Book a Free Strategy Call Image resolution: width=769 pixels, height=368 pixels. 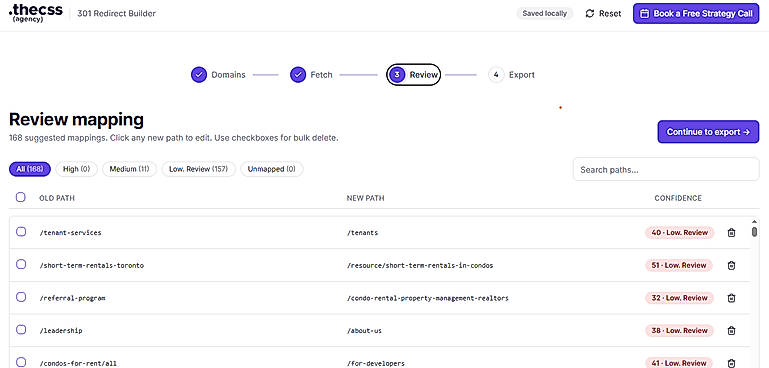point(696,14)
